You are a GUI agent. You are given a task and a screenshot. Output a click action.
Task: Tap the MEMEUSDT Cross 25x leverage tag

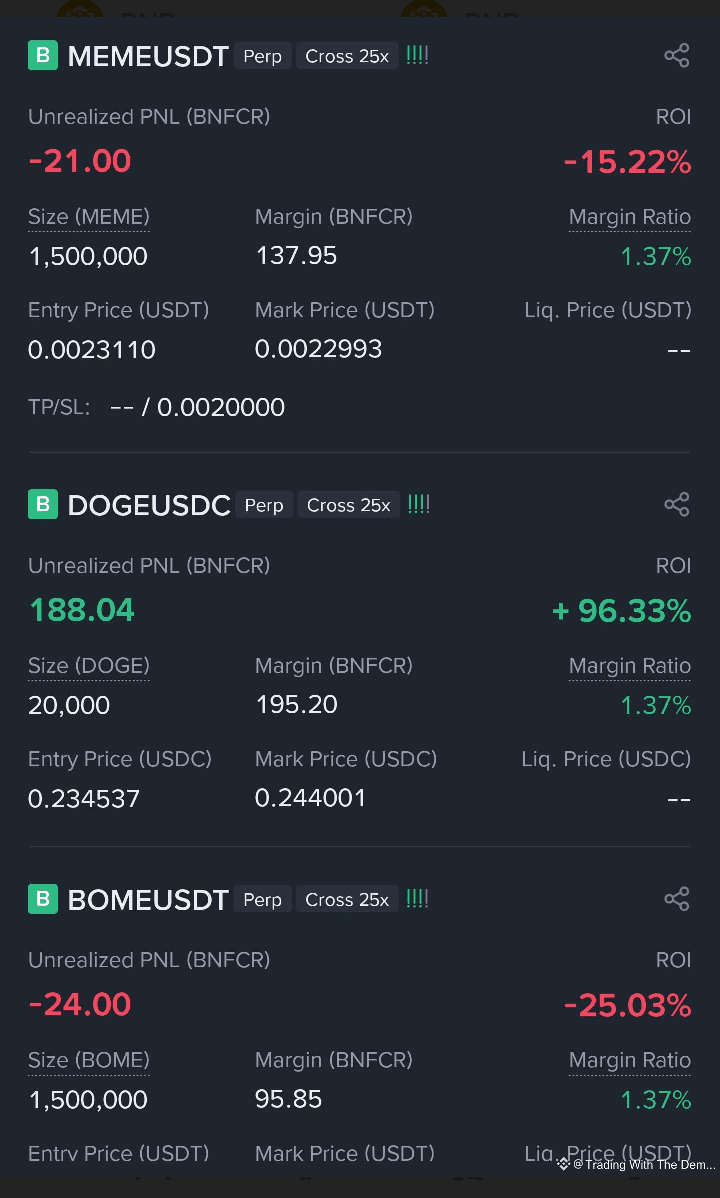[347, 56]
